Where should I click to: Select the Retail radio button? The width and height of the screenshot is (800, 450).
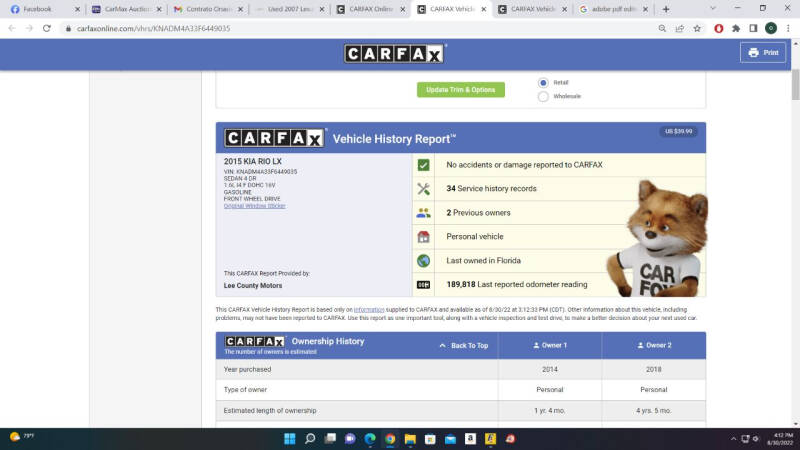point(543,82)
